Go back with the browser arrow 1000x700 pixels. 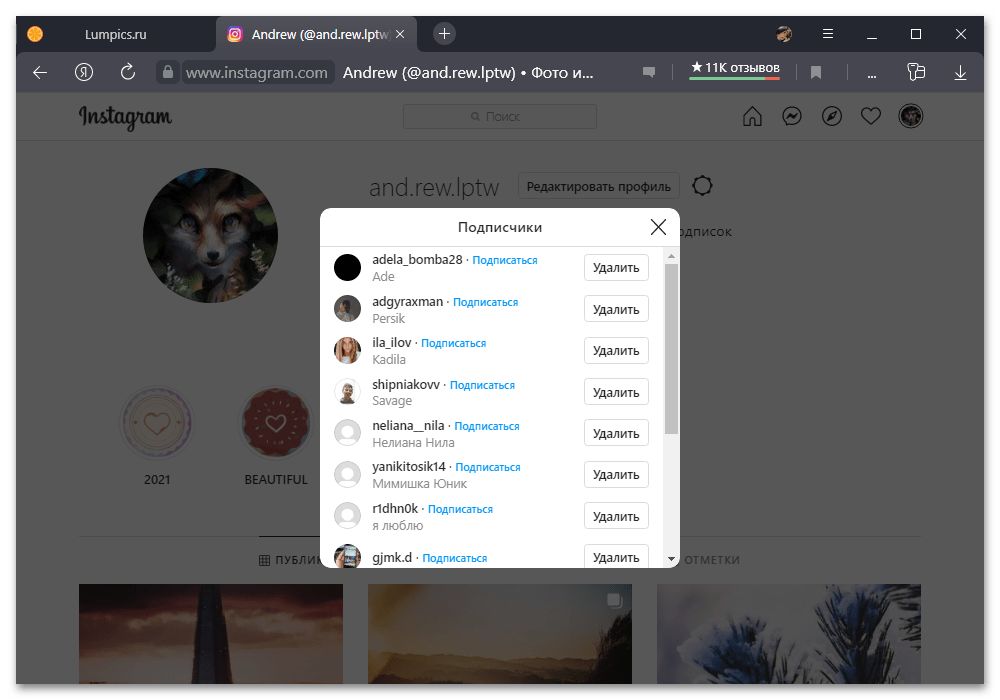tap(40, 72)
